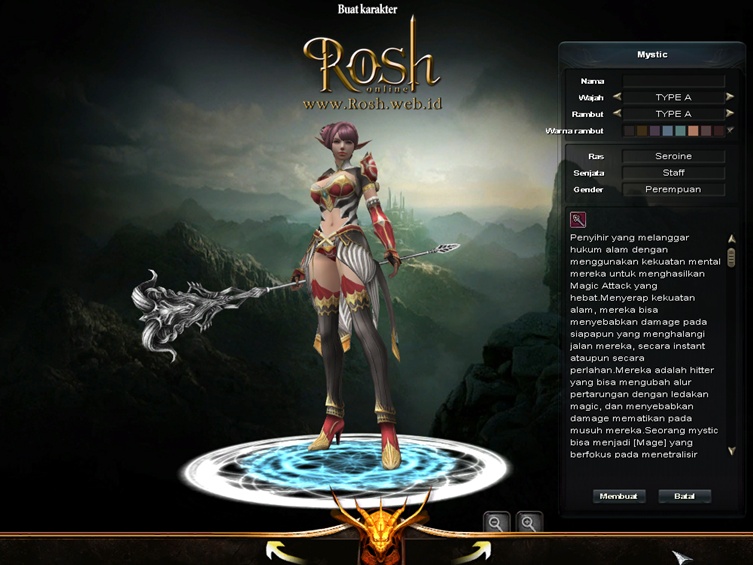Click the Gender Perempuan field
753x565 pixels.
click(673, 189)
